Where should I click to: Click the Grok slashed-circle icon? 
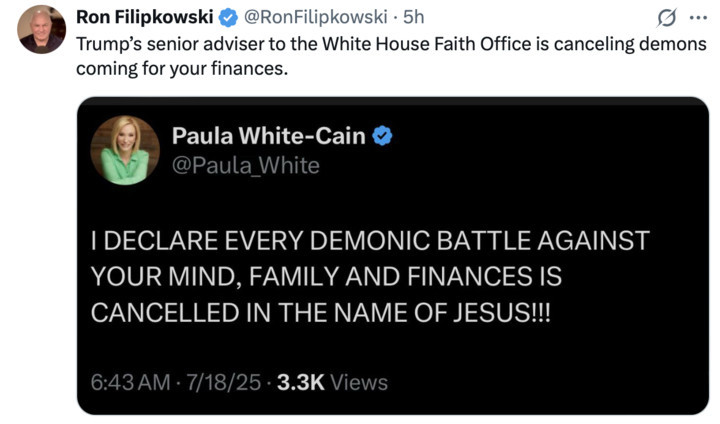[666, 18]
